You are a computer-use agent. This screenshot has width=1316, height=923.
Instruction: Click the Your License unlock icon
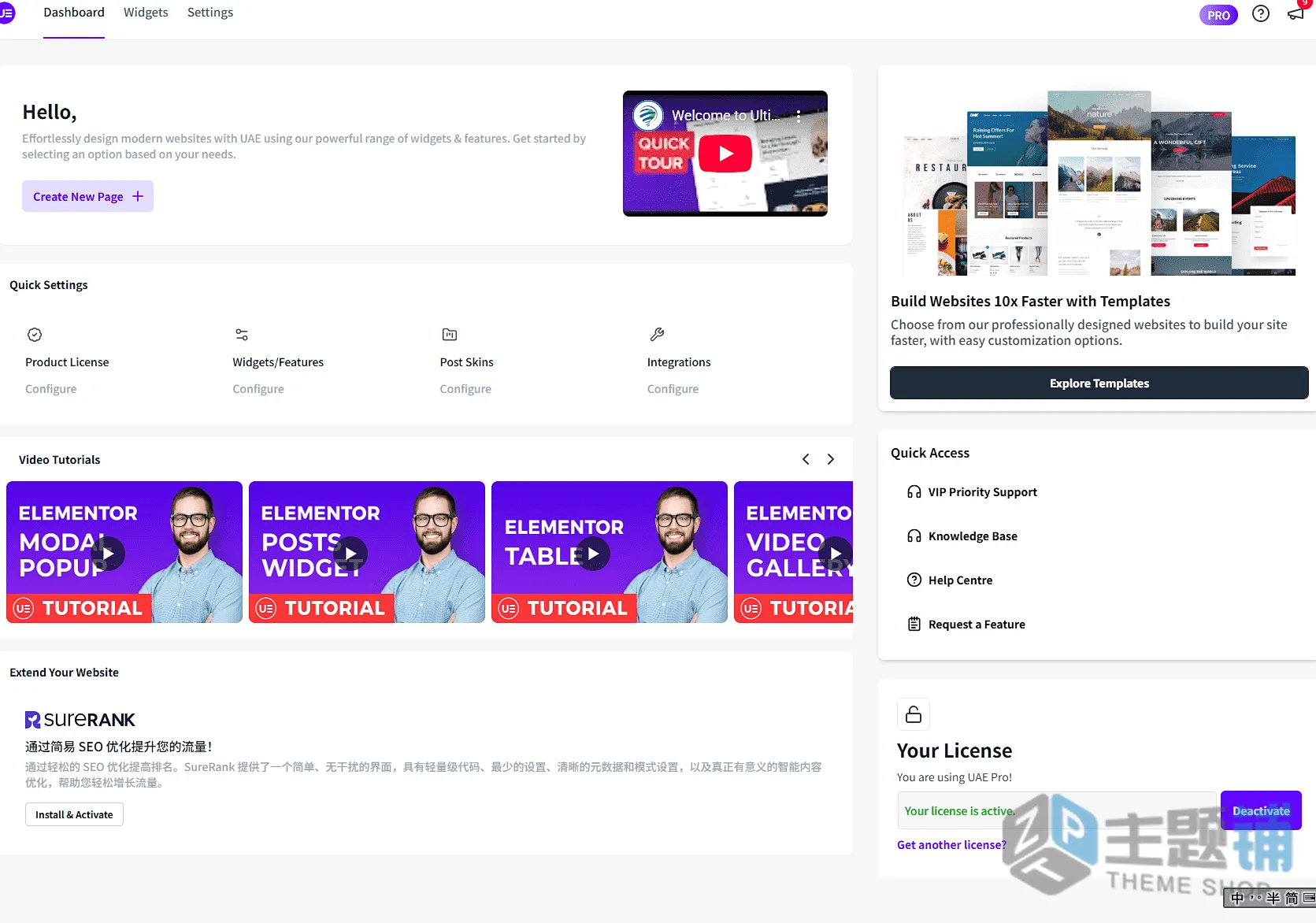point(914,714)
